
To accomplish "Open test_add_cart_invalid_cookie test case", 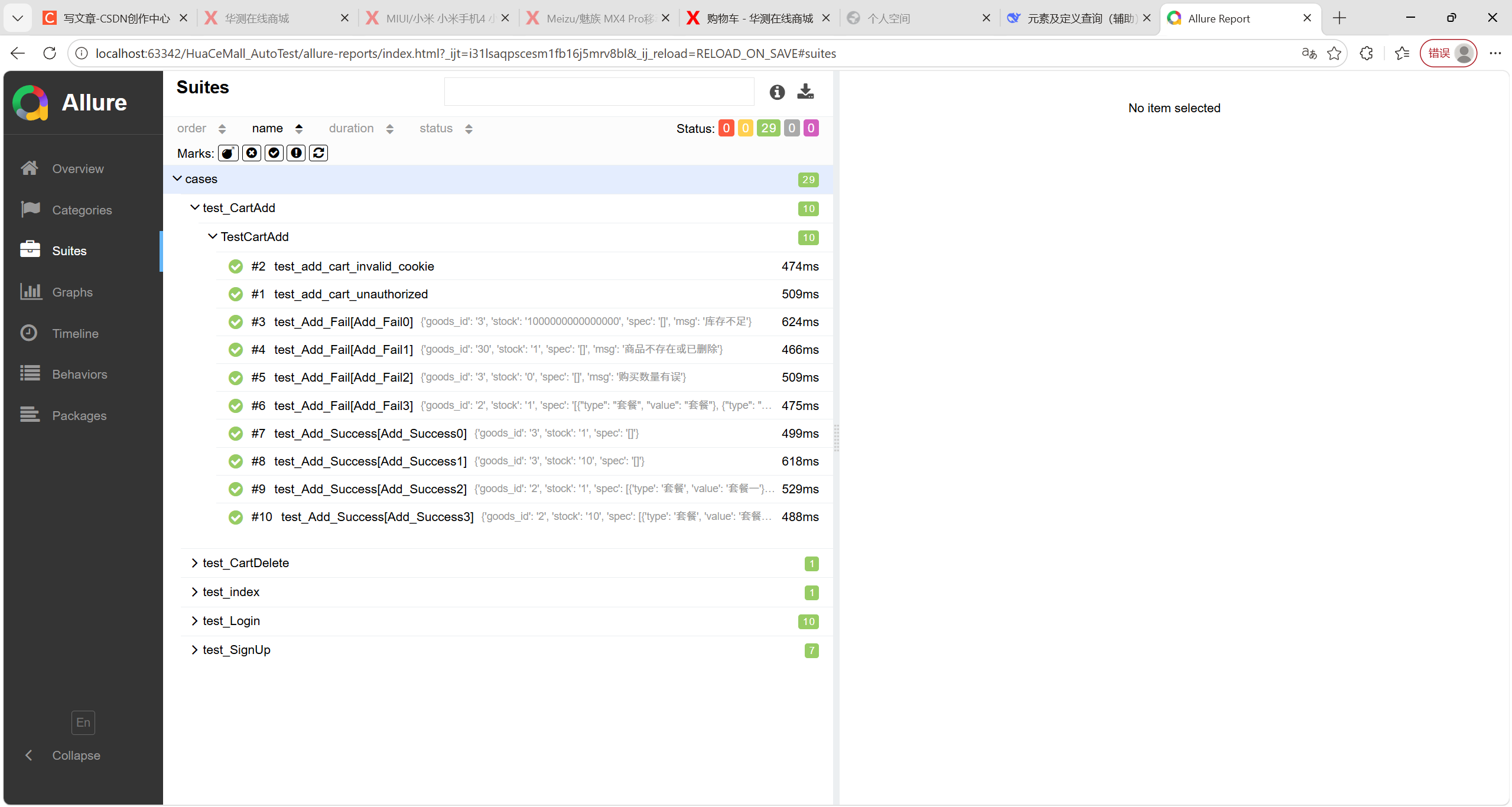I will pos(353,266).
